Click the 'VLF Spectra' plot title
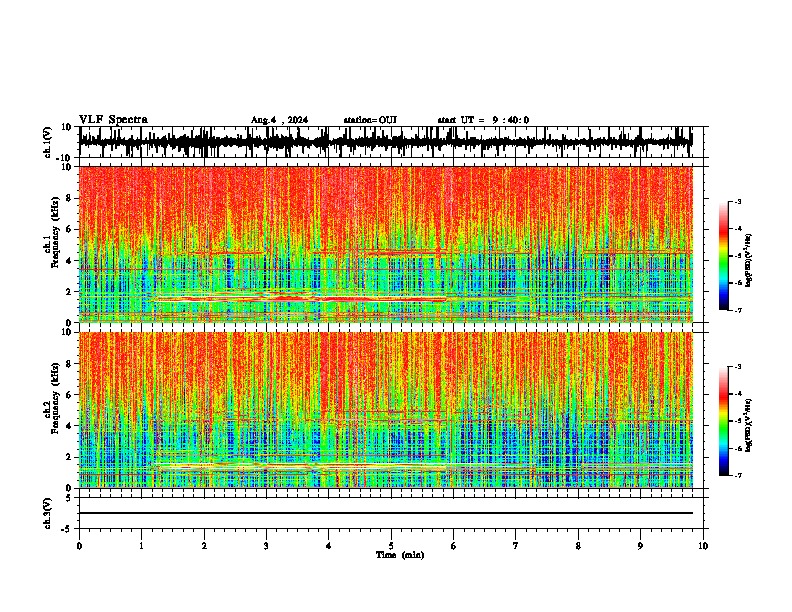 (x=113, y=119)
